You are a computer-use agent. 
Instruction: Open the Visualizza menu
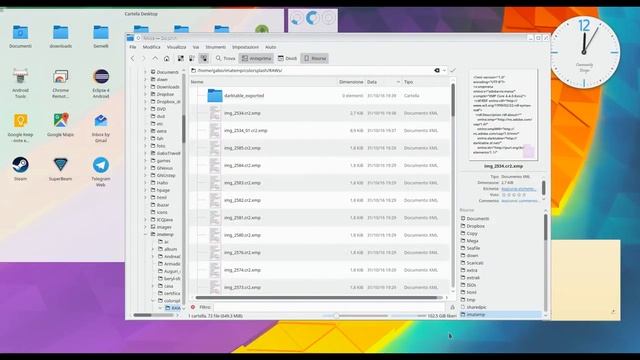(x=176, y=47)
